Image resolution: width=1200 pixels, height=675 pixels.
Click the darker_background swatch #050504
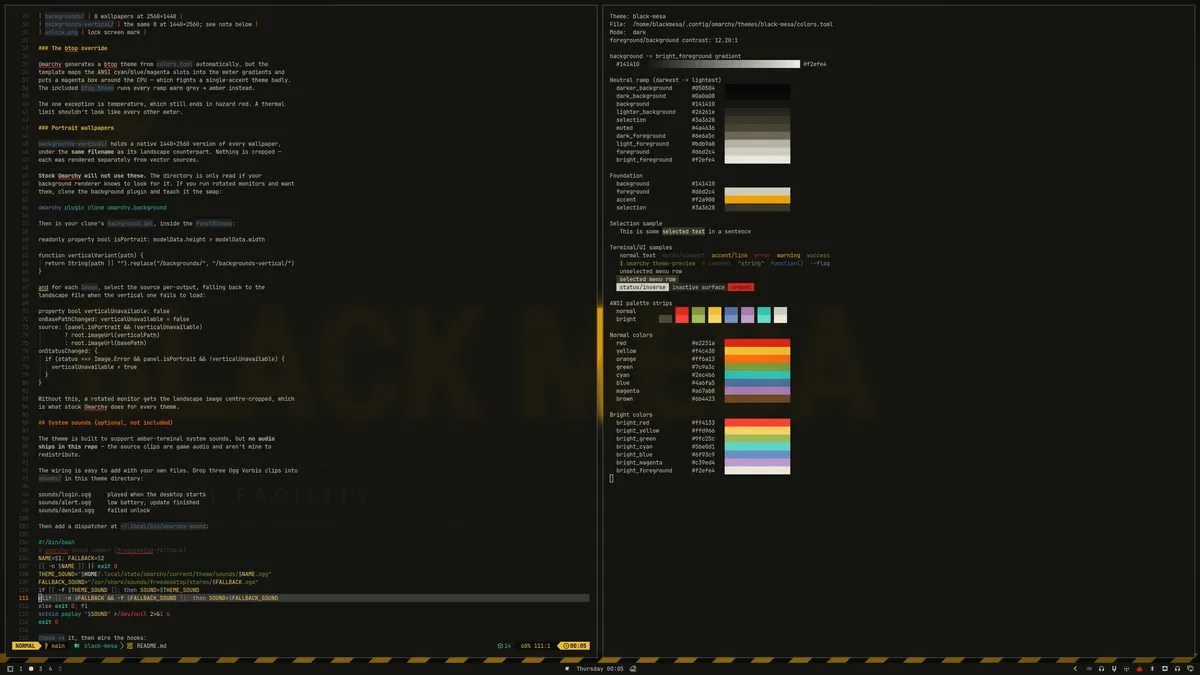point(757,88)
